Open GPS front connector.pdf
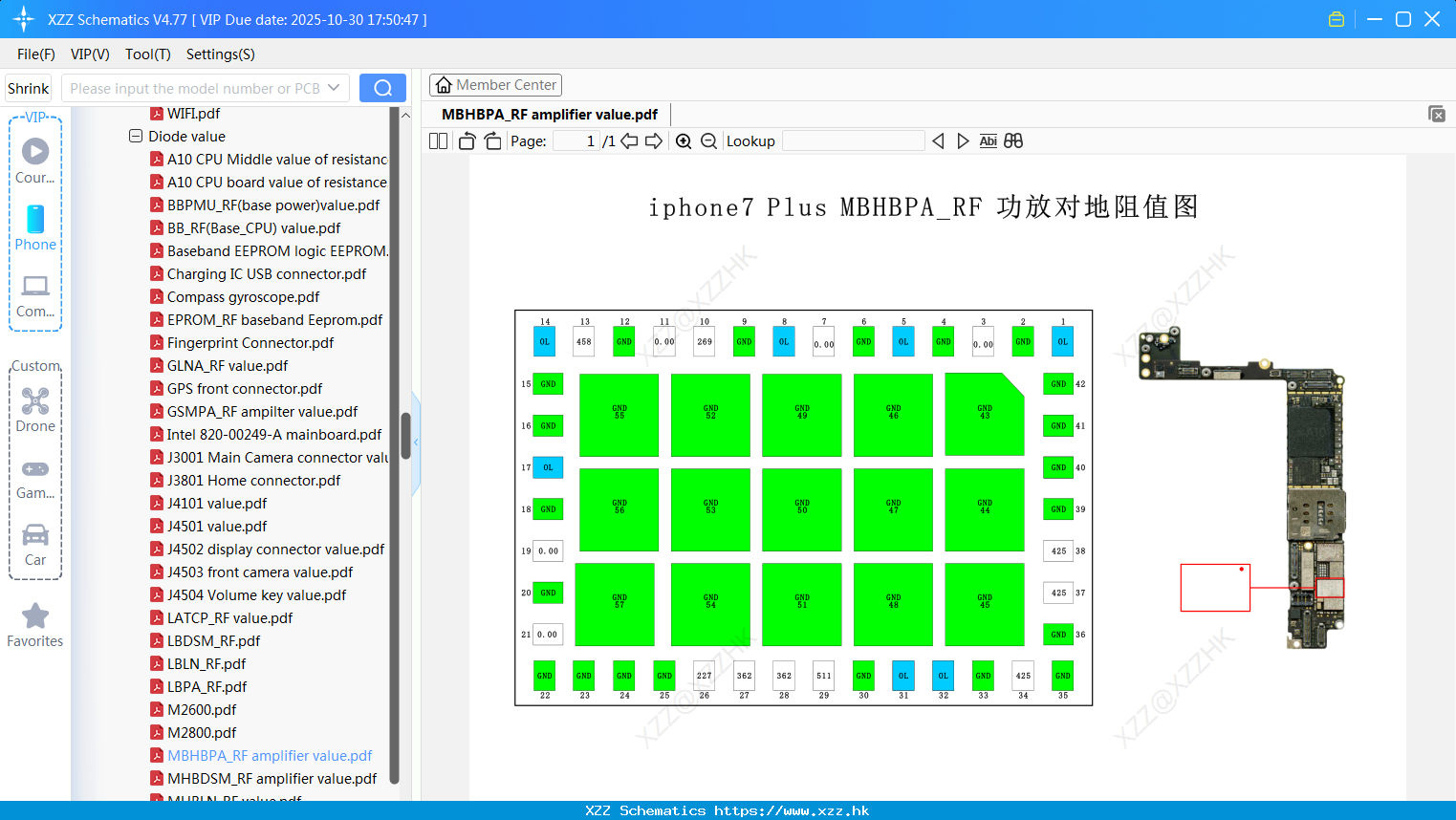Image resolution: width=1456 pixels, height=820 pixels. coord(237,389)
